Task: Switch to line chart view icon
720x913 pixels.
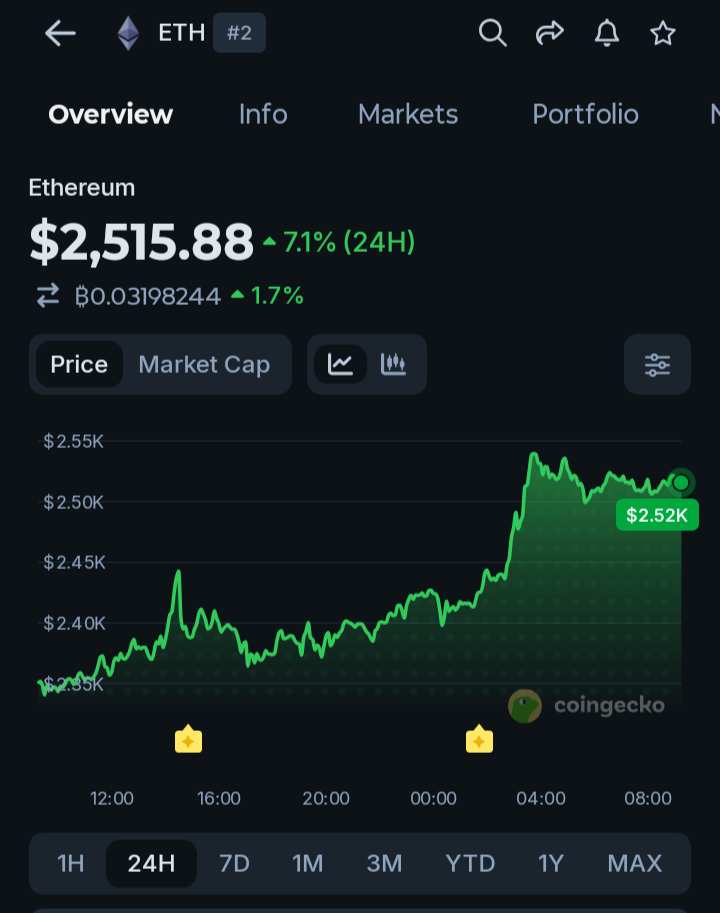Action: coord(341,365)
